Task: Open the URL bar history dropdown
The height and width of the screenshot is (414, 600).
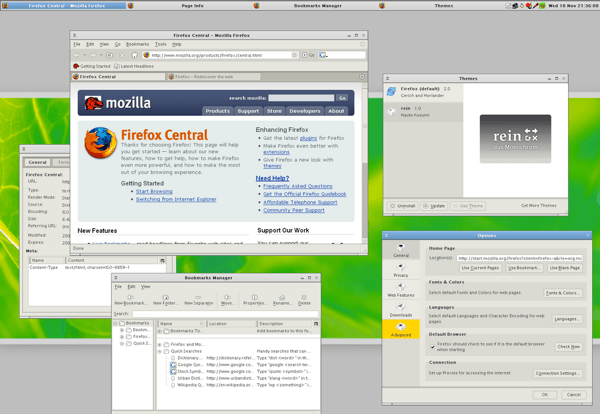Action: pyautogui.click(x=297, y=55)
